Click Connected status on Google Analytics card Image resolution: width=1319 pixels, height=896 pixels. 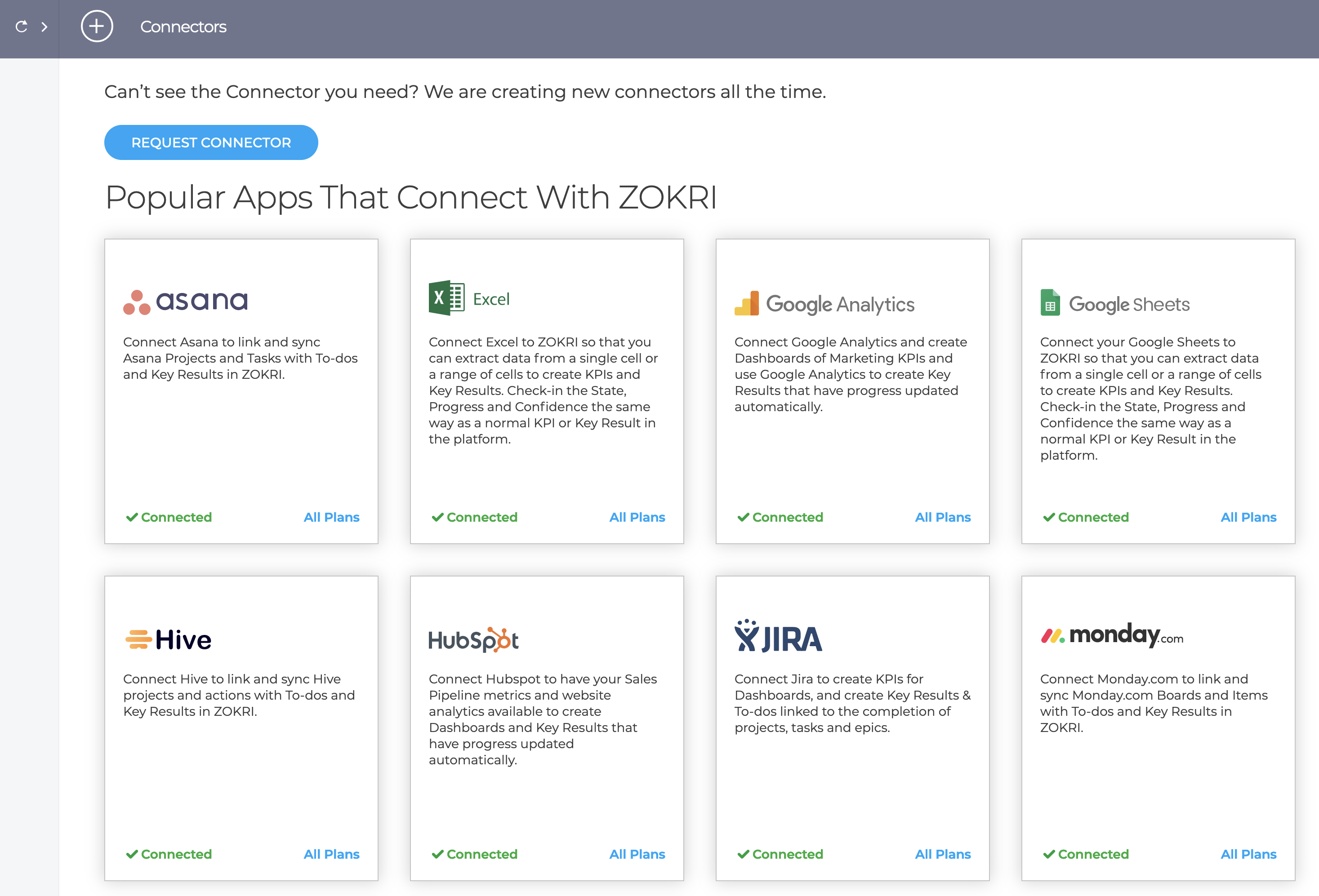780,517
